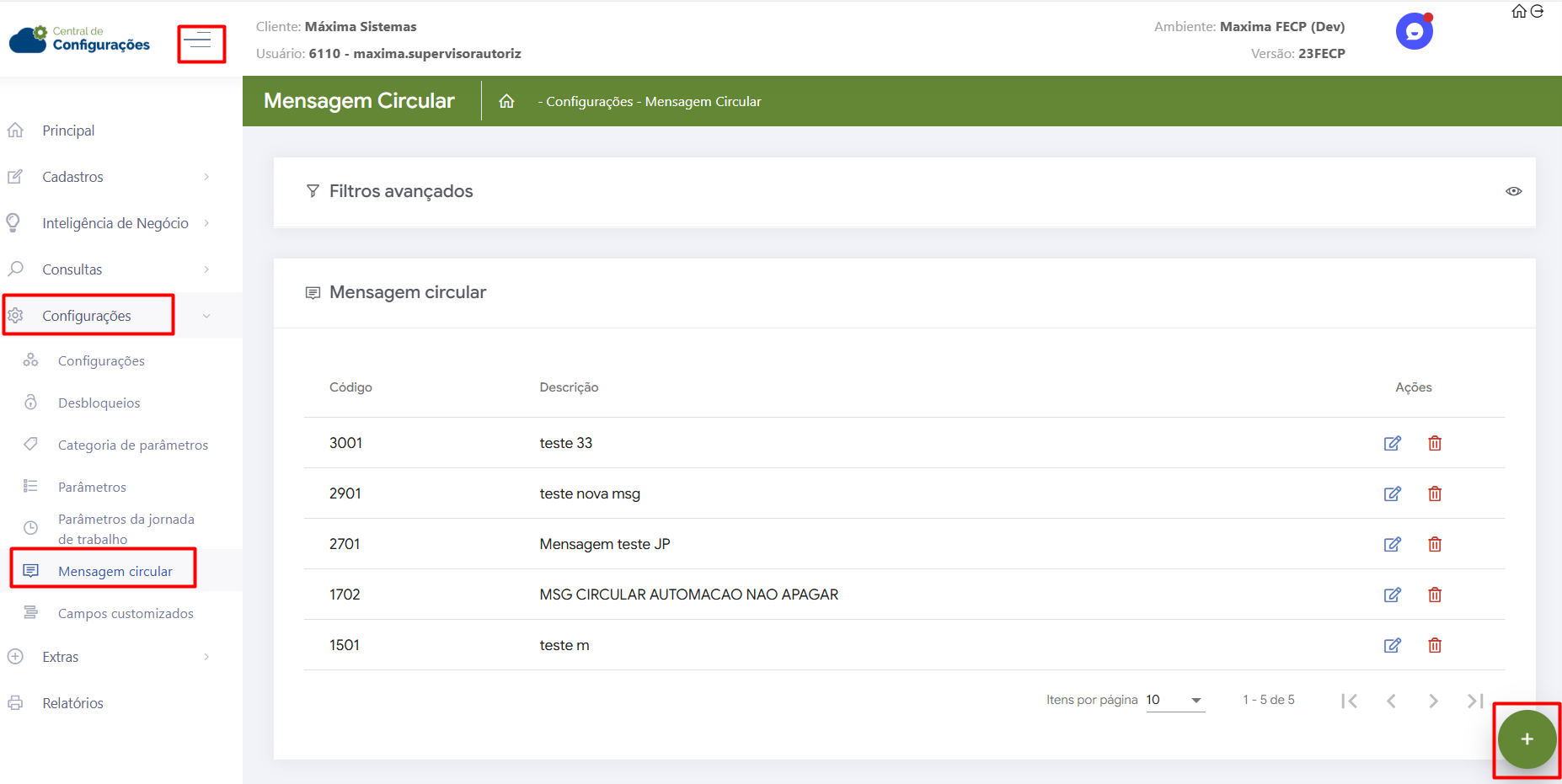Open the chat support bubble icon
Screen dimensions: 1562x784
click(1414, 32)
